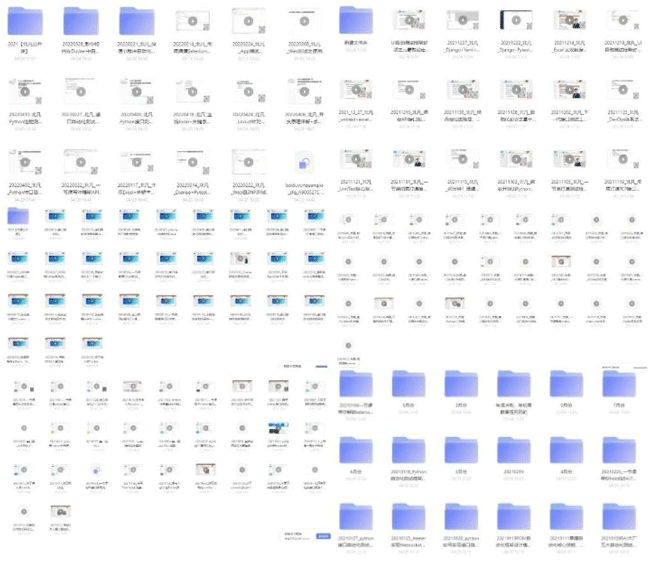Image resolution: width=650 pixels, height=571 pixels.
Task: Open the 20211214 Excel lesson video
Action: coord(570,20)
